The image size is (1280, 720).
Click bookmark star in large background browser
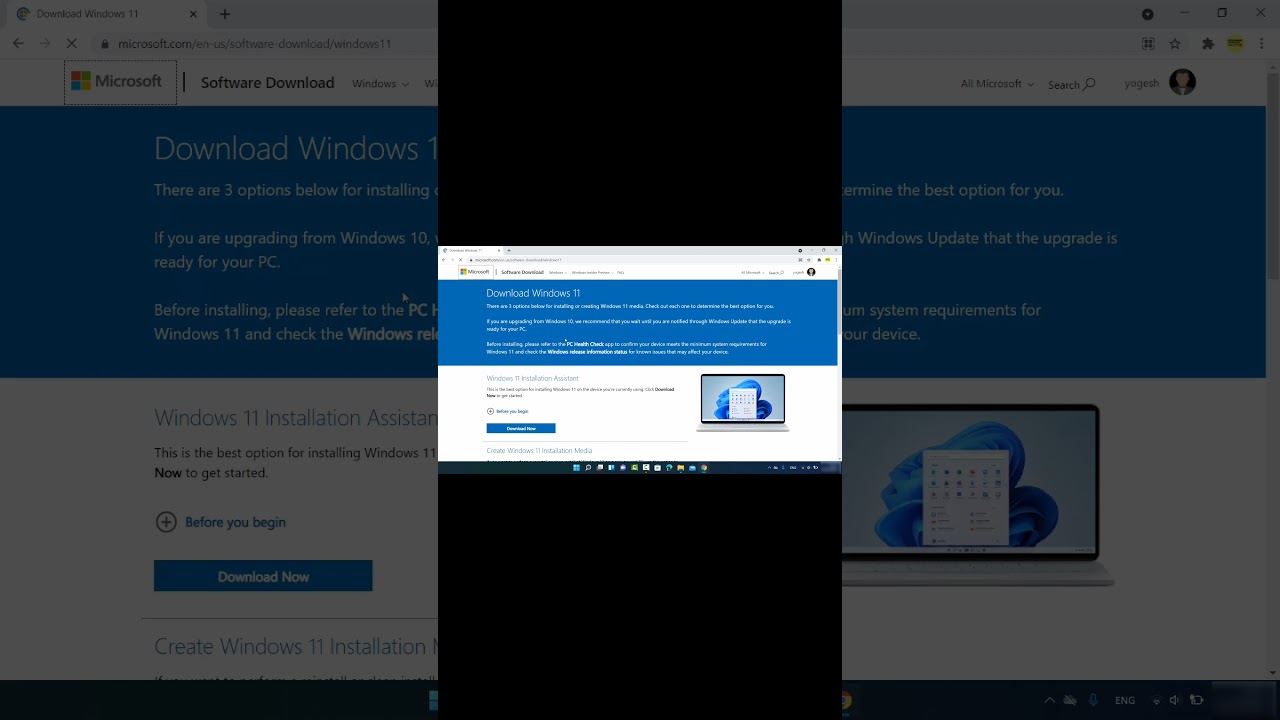(x=1175, y=44)
